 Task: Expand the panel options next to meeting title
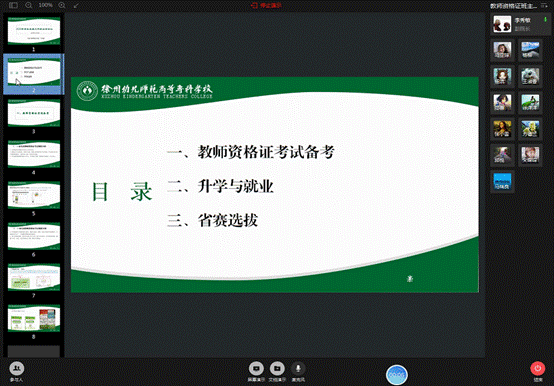click(544, 6)
